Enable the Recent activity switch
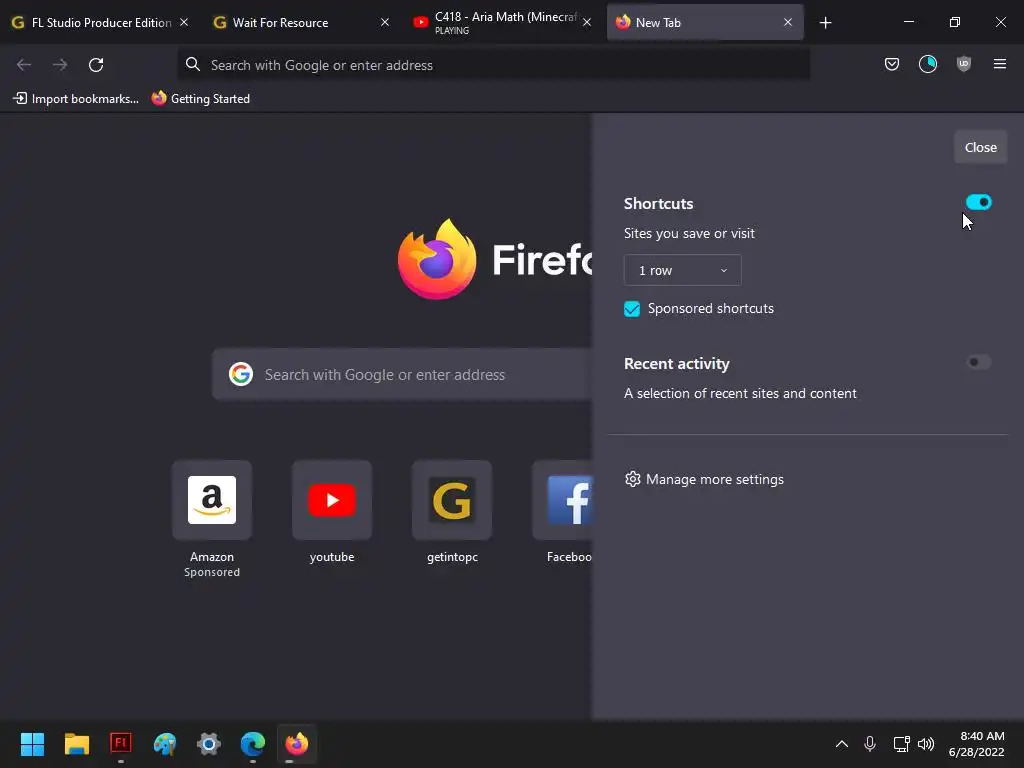This screenshot has width=1024, height=768. (x=978, y=362)
